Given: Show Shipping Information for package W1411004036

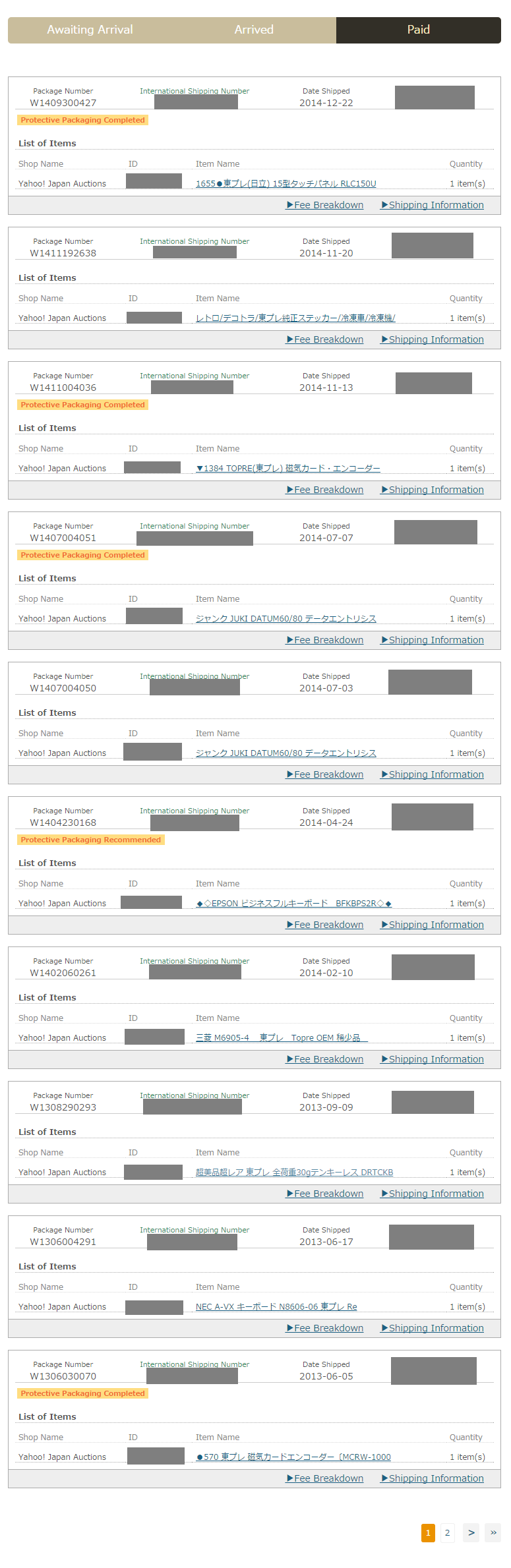Looking at the screenshot, I should pos(433,490).
